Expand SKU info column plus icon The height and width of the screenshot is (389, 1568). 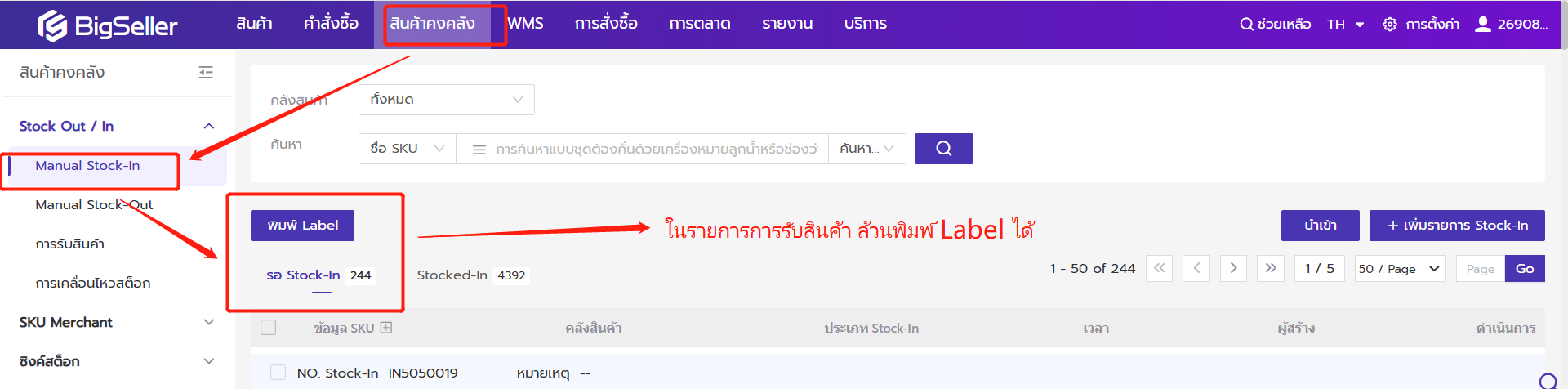pos(386,328)
